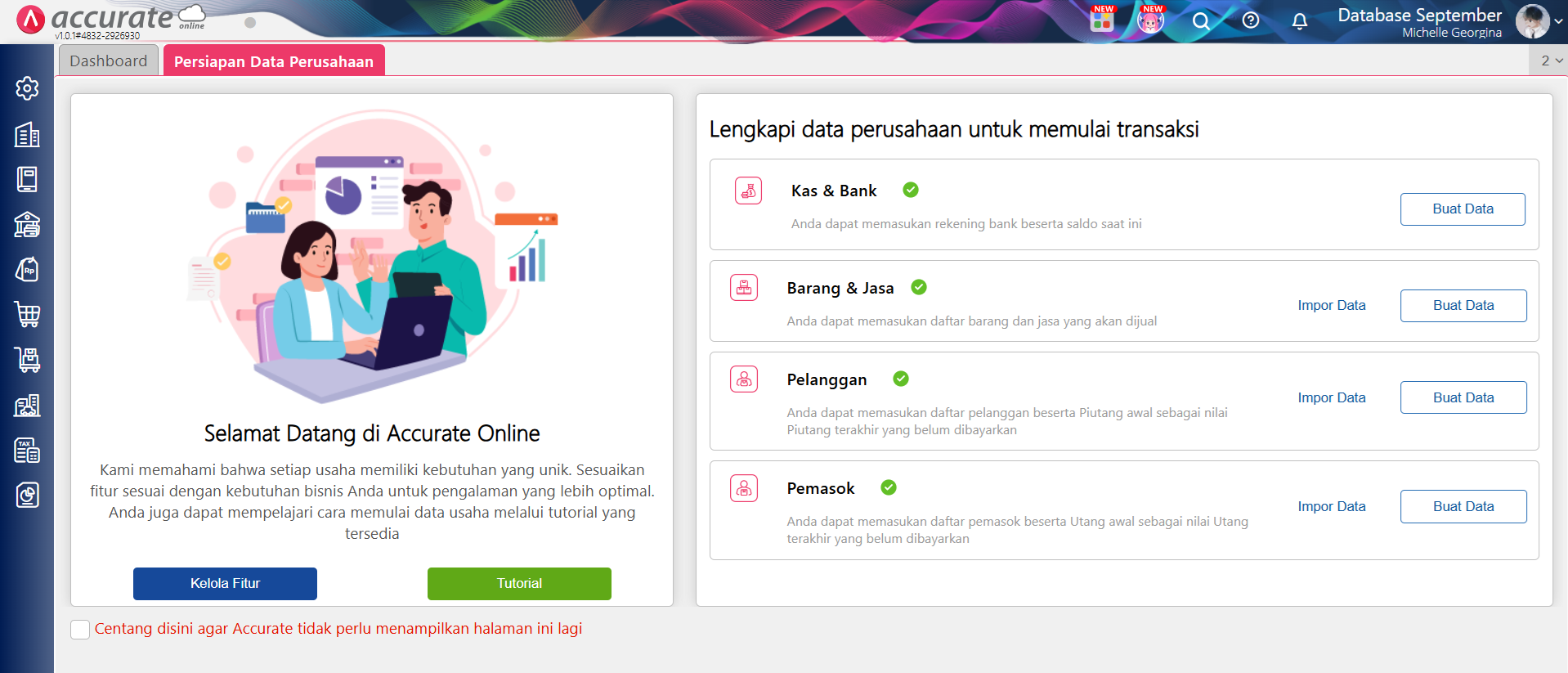This screenshot has width=1568, height=673.
Task: Expand the user profile dropdown arrow
Action: pyautogui.click(x=1558, y=22)
